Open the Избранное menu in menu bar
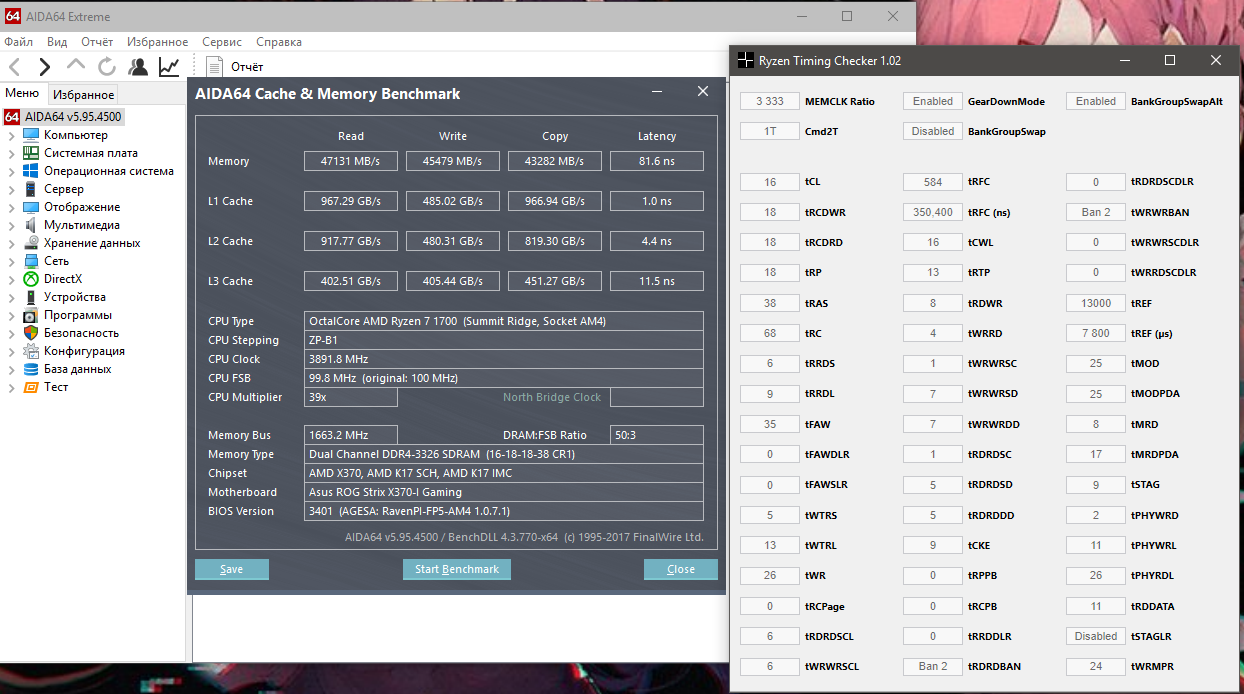This screenshot has width=1244, height=694. [x=158, y=42]
